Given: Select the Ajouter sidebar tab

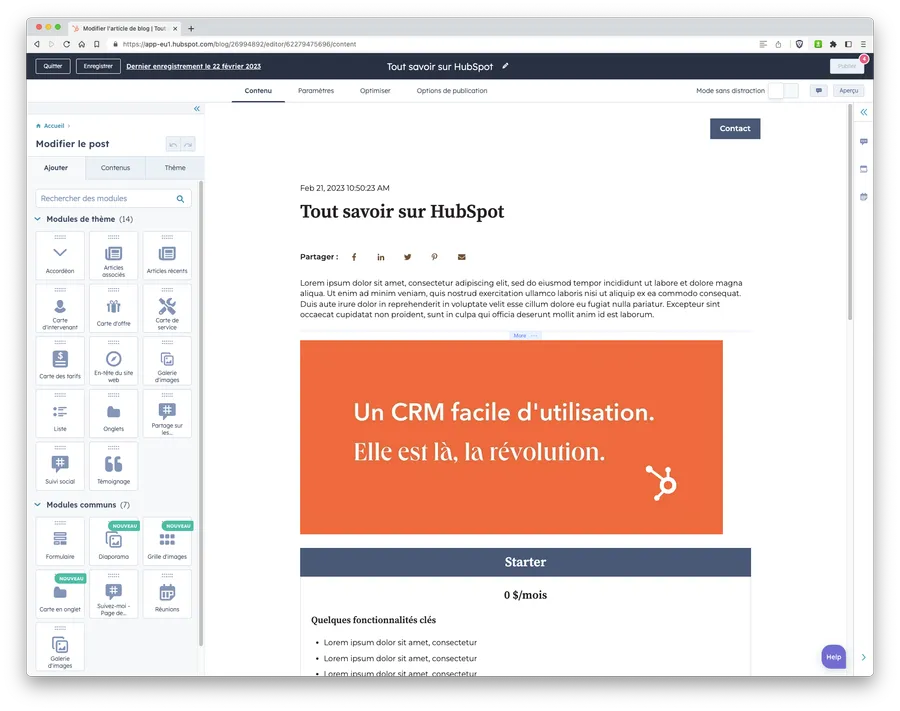Looking at the screenshot, I should click(56, 168).
